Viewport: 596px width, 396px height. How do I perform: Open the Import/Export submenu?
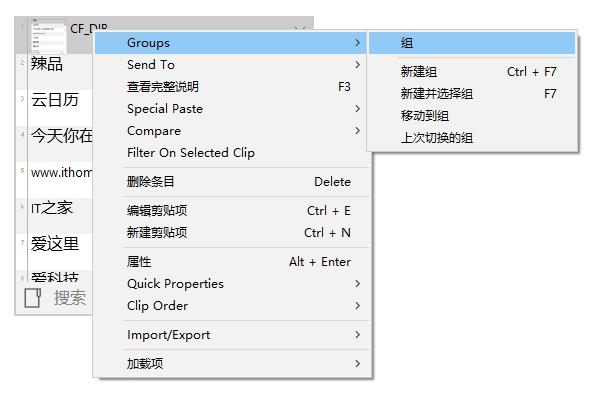(x=232, y=335)
